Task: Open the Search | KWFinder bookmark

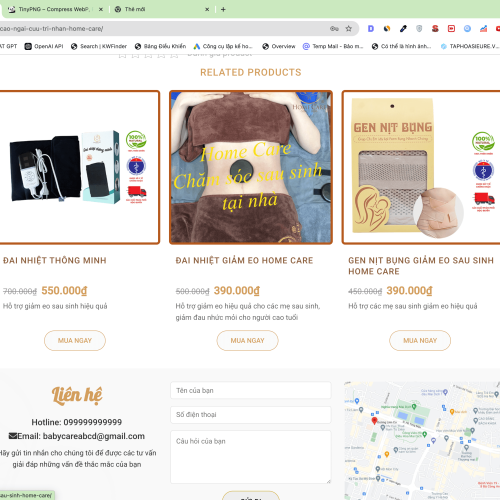Action: tap(99, 46)
